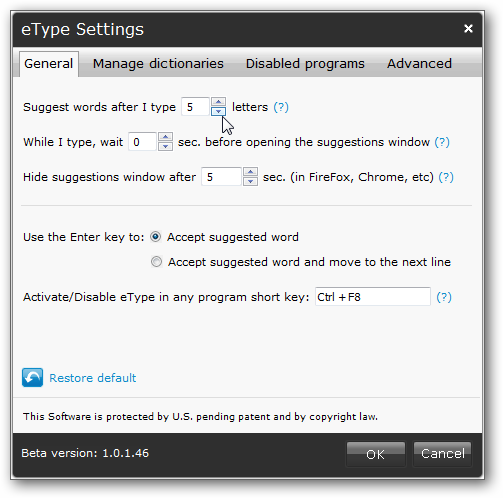Image resolution: width=503 pixels, height=498 pixels.
Task: Open help for wait seconds setting
Action: tap(442, 142)
